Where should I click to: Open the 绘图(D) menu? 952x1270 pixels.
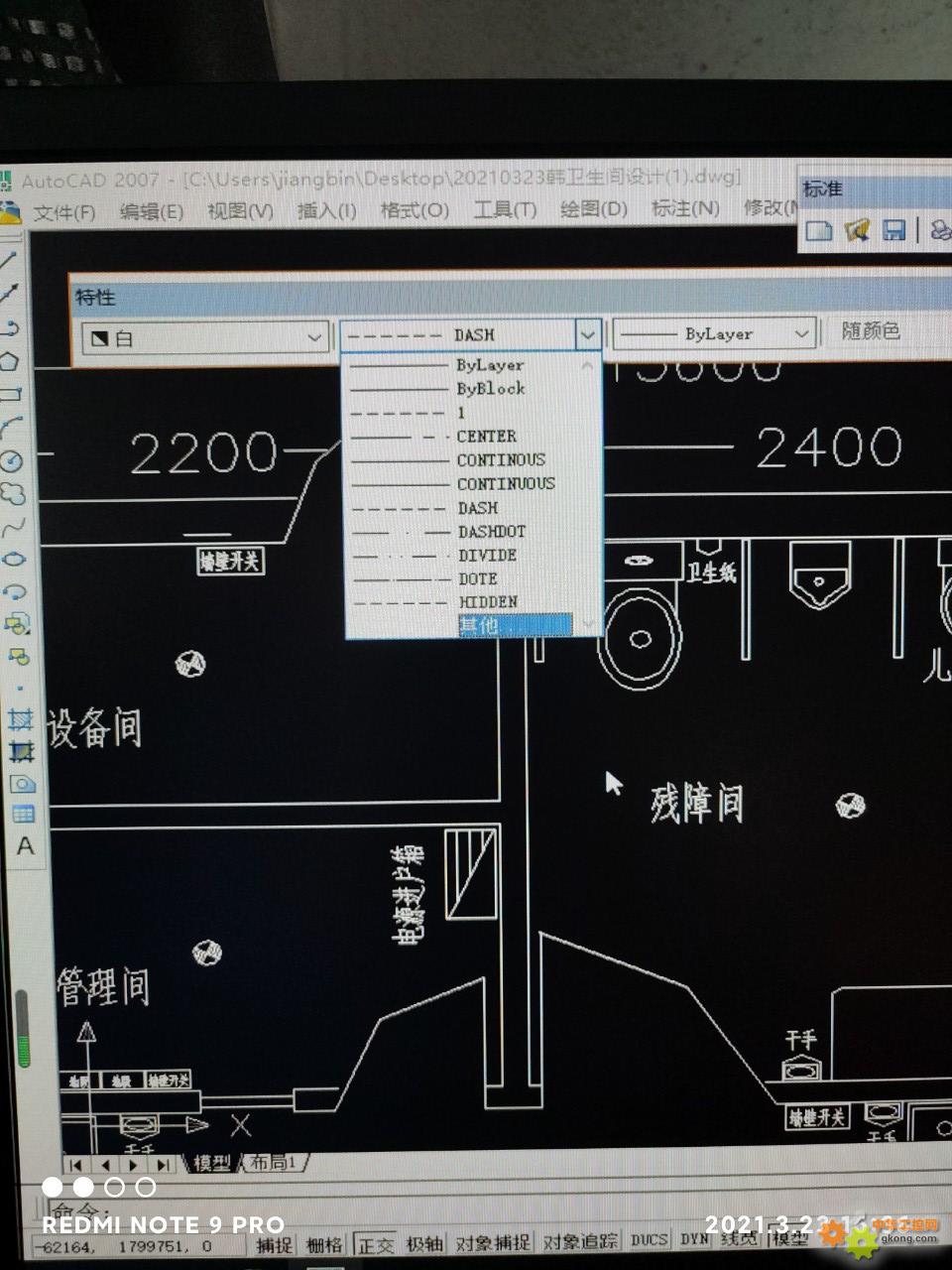(594, 208)
